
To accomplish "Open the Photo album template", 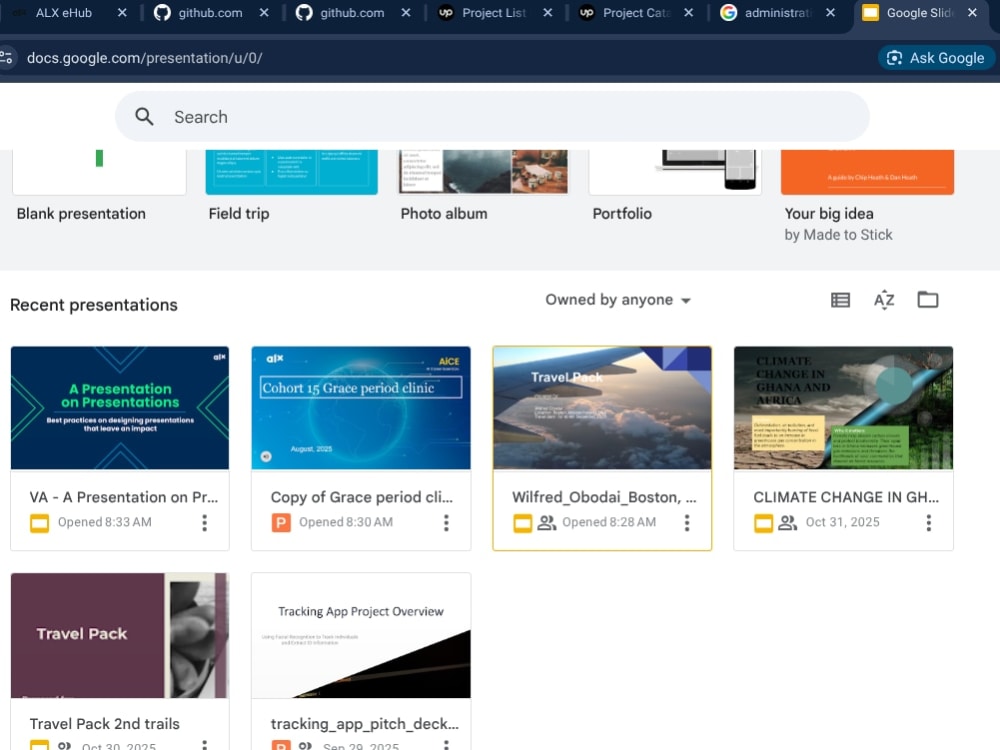I will pyautogui.click(x=483, y=172).
